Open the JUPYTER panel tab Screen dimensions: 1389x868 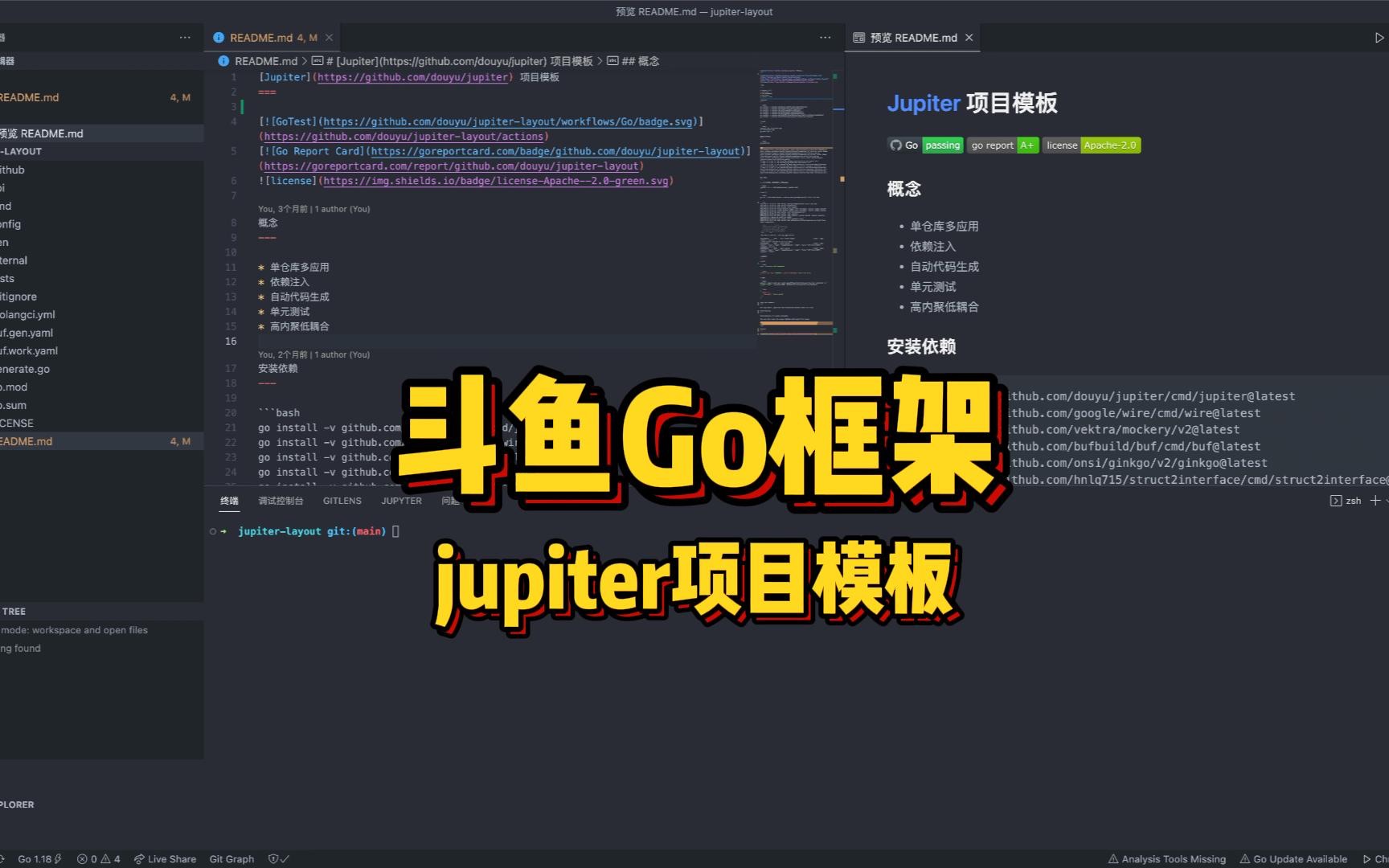point(401,501)
